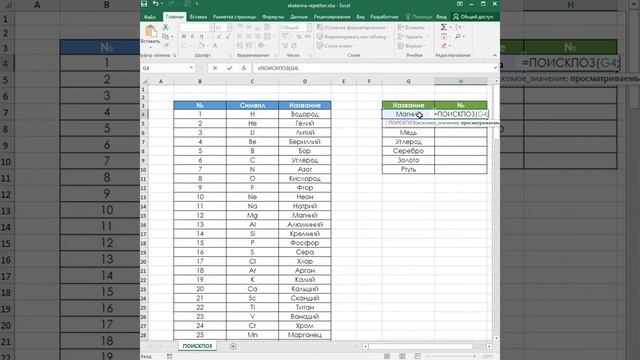Image resolution: width=640 pixels, height=360 pixels.
Task: Copy the selection using the Copy icon
Action: coord(165,36)
